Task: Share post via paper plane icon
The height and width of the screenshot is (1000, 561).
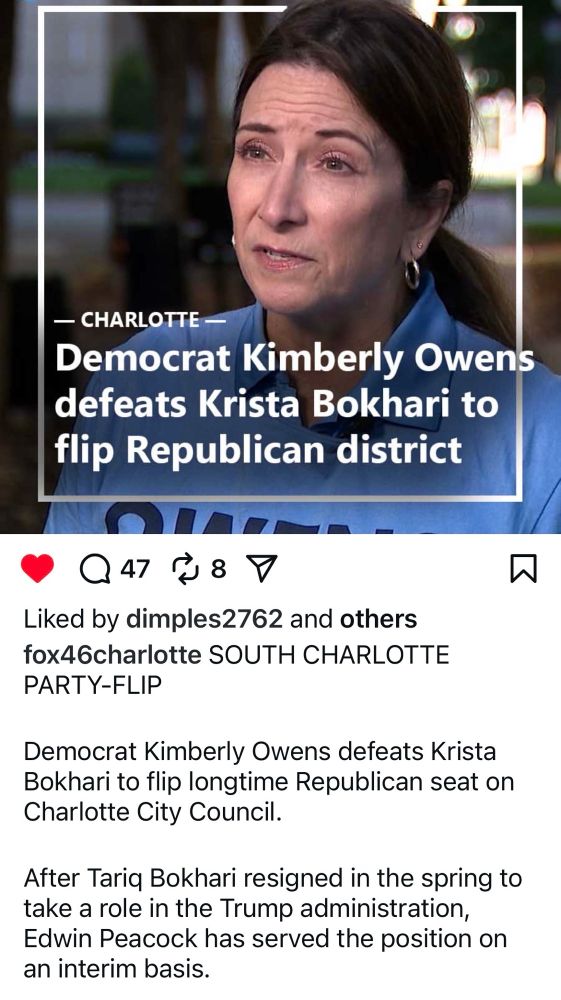Action: click(261, 568)
